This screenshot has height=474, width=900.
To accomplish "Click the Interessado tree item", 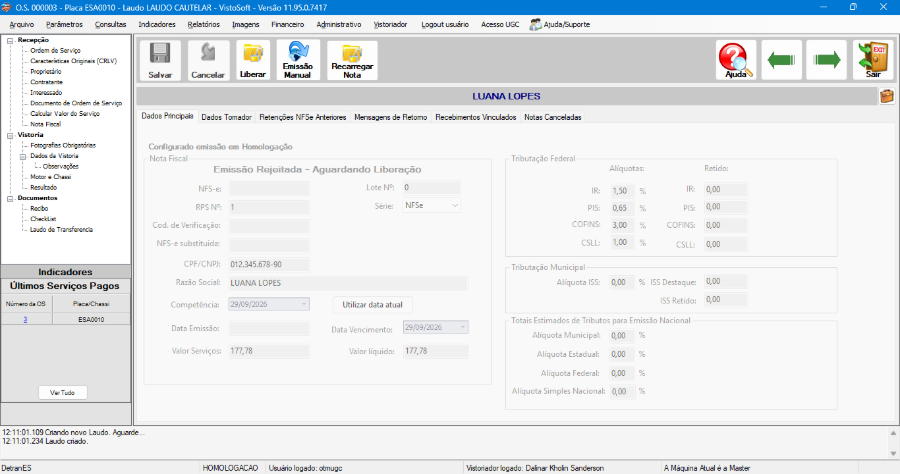I will coord(46,92).
